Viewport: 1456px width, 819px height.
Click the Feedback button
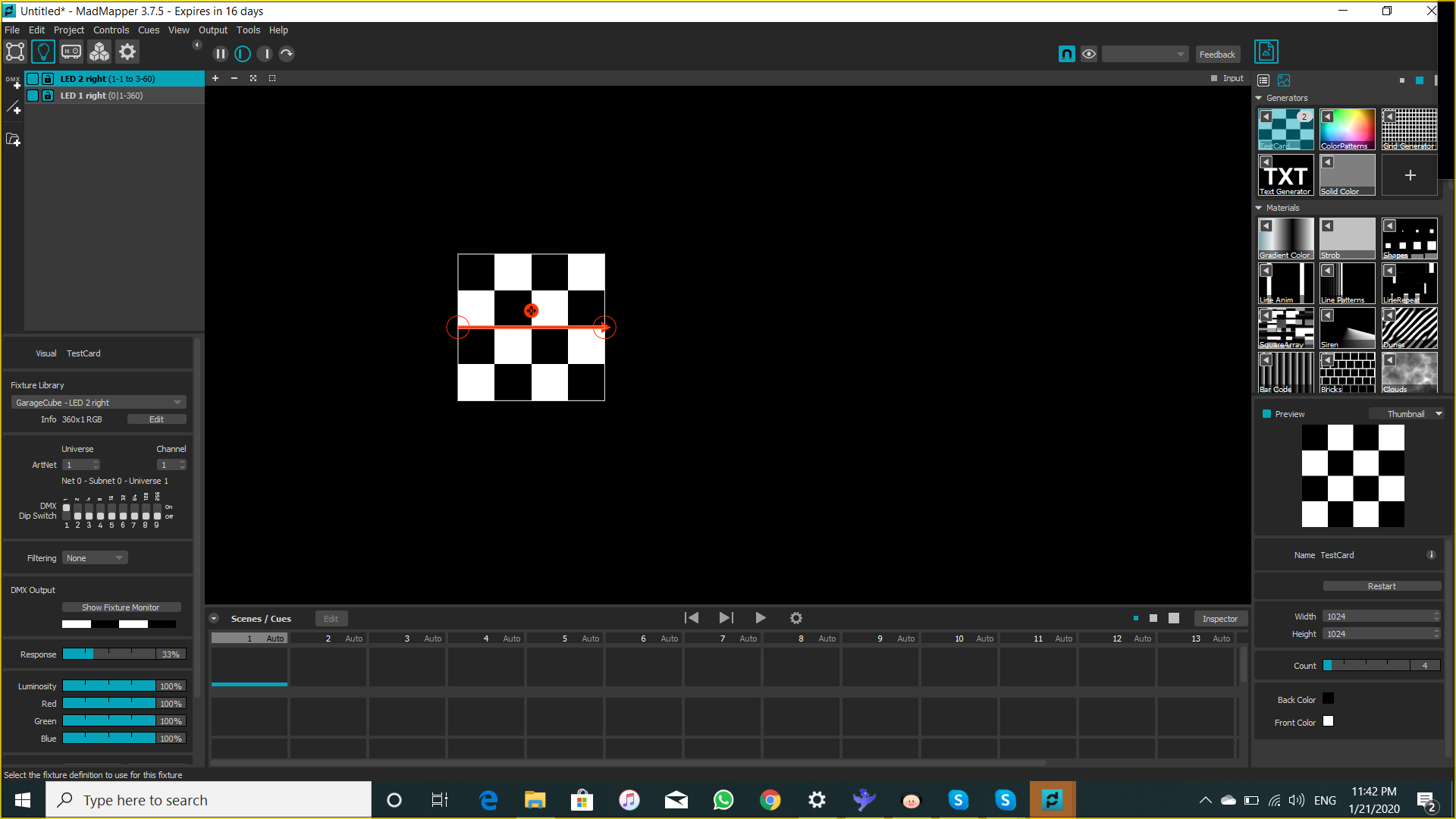click(1217, 54)
